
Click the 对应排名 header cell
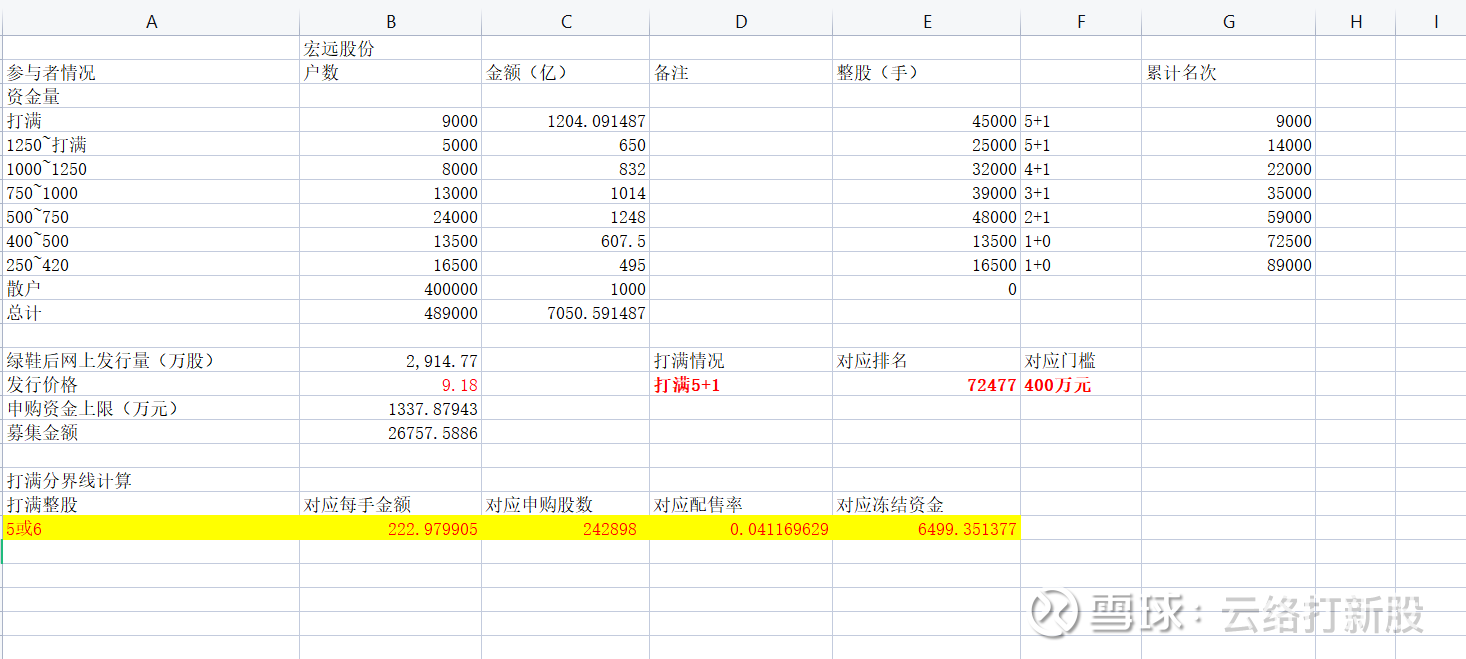tap(927, 360)
